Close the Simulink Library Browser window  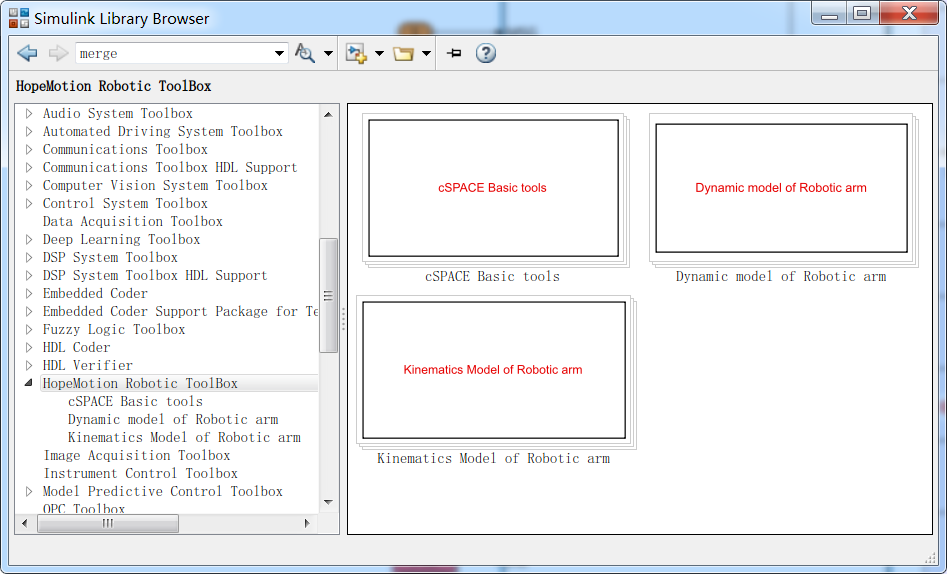click(909, 13)
